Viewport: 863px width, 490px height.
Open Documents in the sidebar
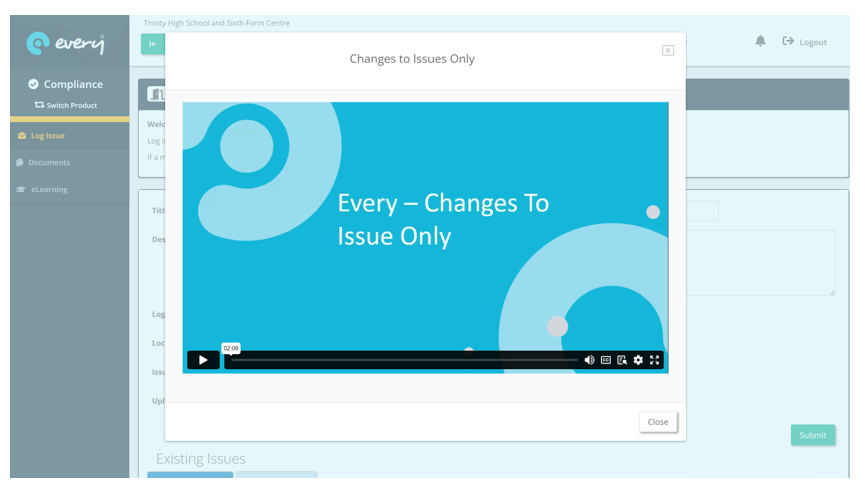pyautogui.click(x=70, y=162)
